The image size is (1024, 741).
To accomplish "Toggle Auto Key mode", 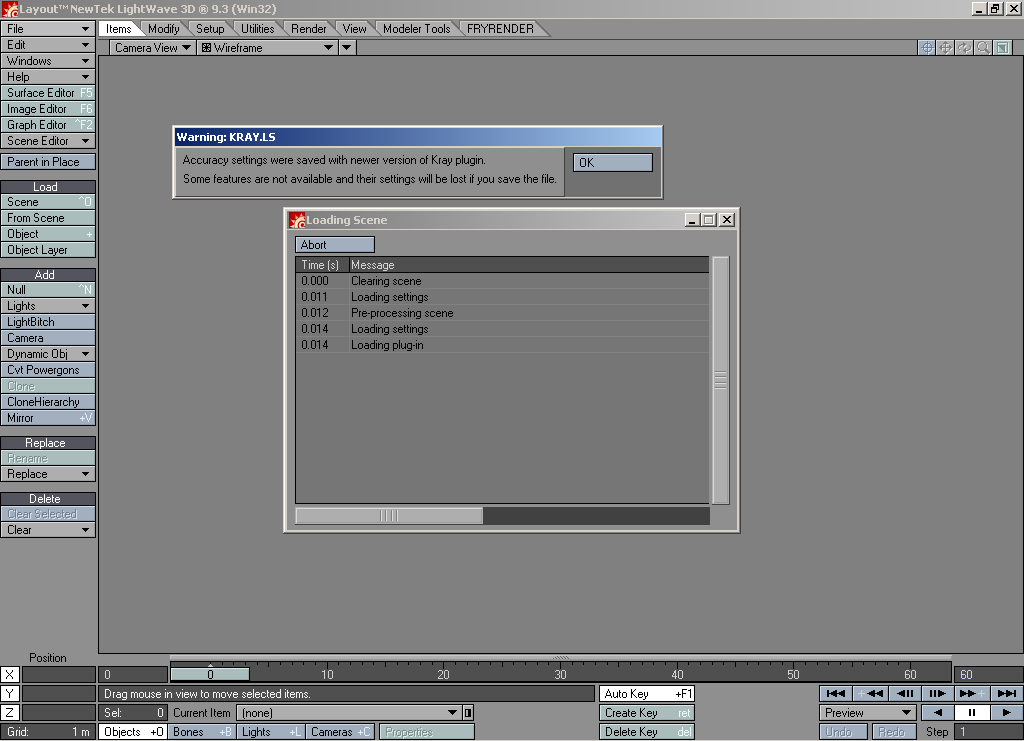I will (647, 693).
